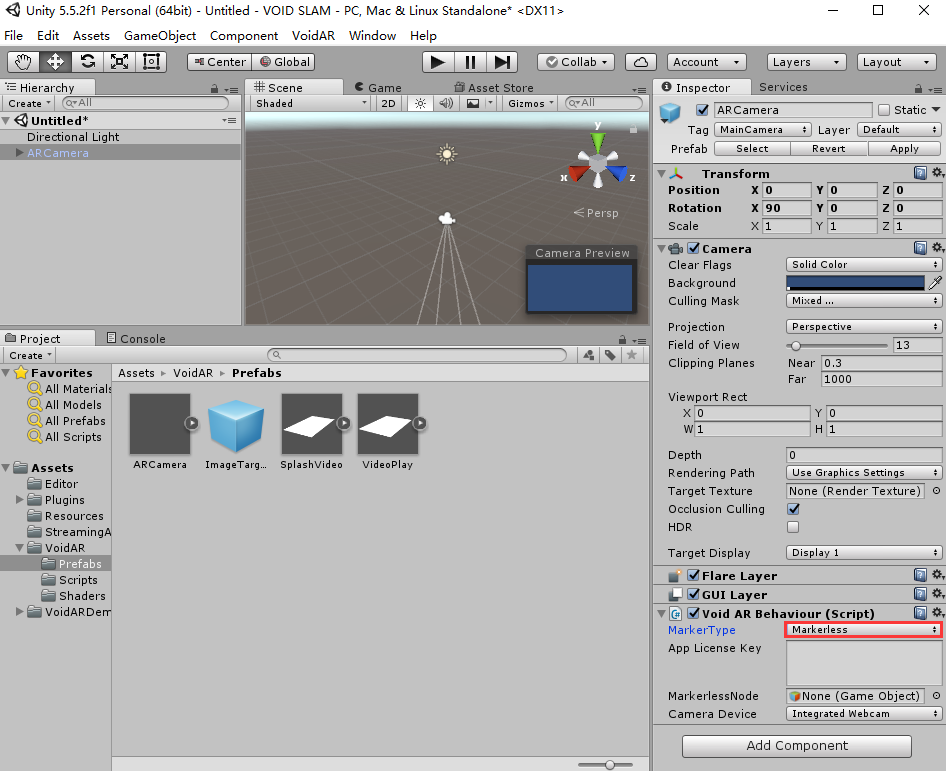
Task: Click the prefab Apply button
Action: coord(904,148)
